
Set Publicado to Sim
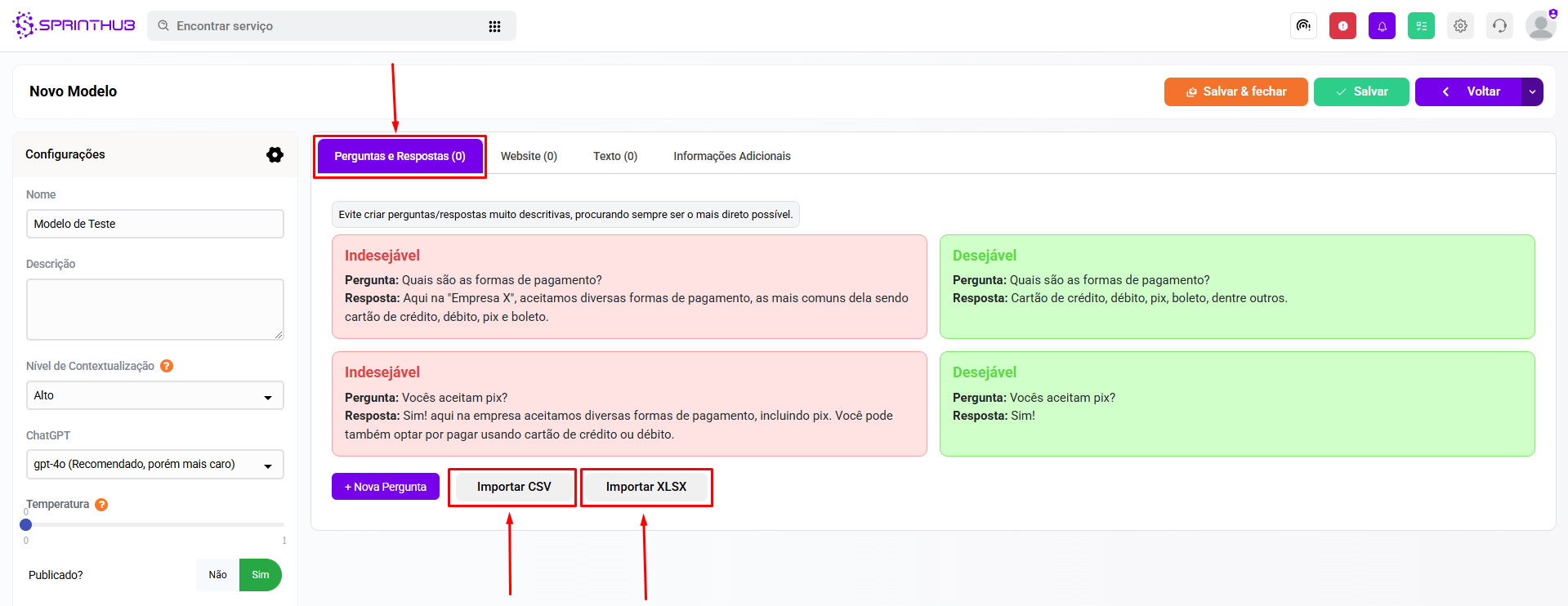tap(261, 575)
